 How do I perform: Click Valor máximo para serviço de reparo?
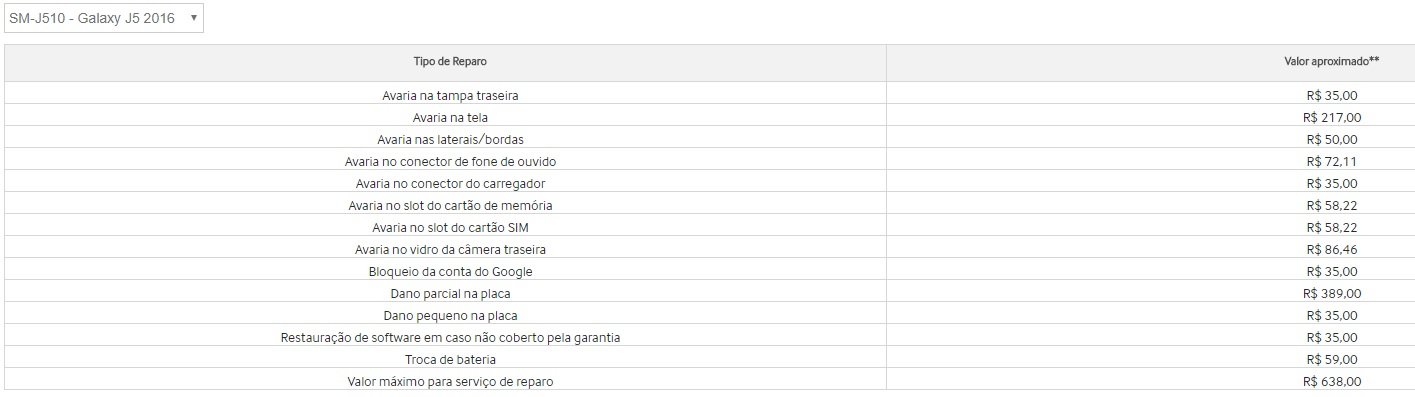click(x=450, y=381)
